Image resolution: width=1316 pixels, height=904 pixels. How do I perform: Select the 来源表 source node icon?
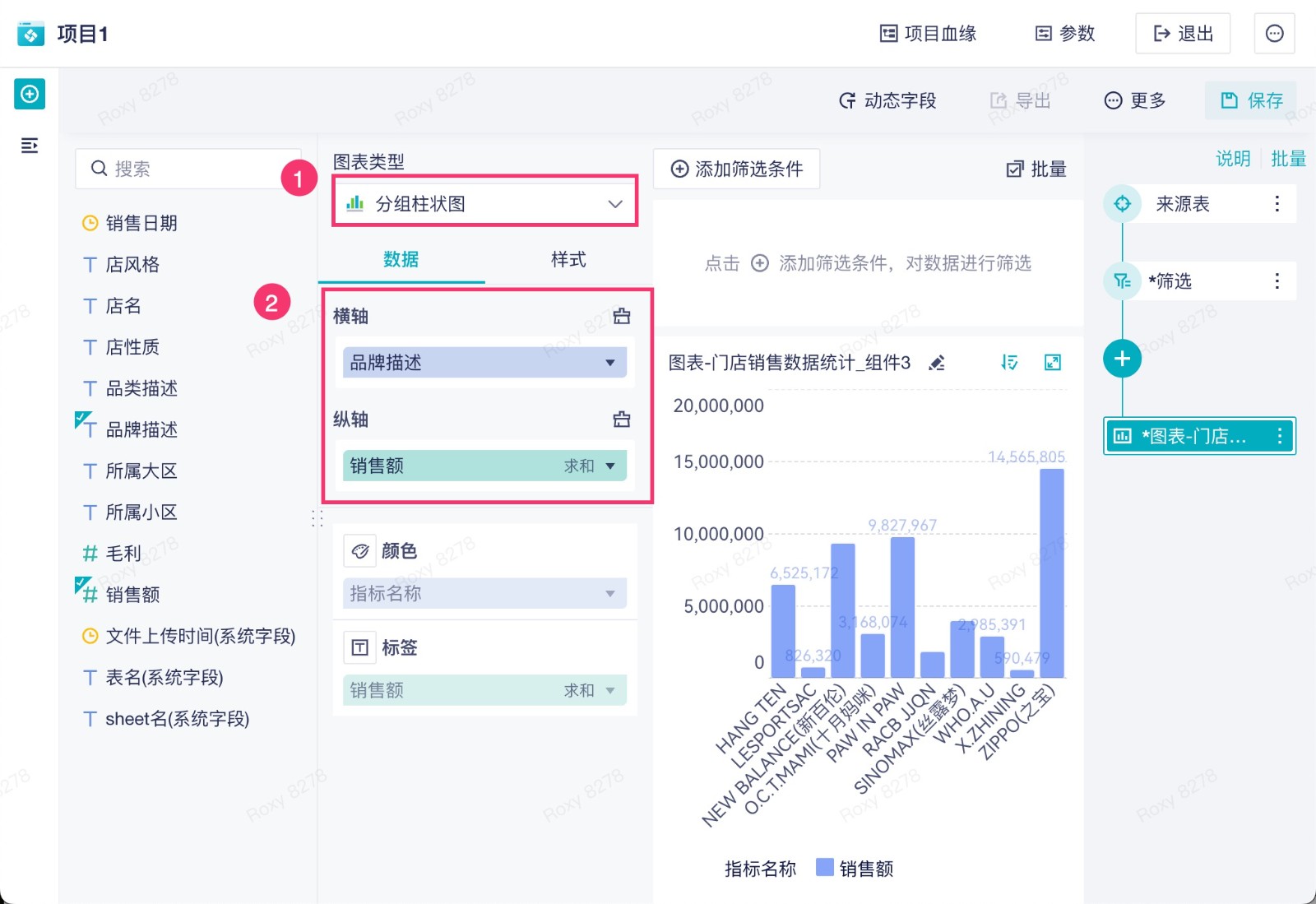pos(1123,204)
